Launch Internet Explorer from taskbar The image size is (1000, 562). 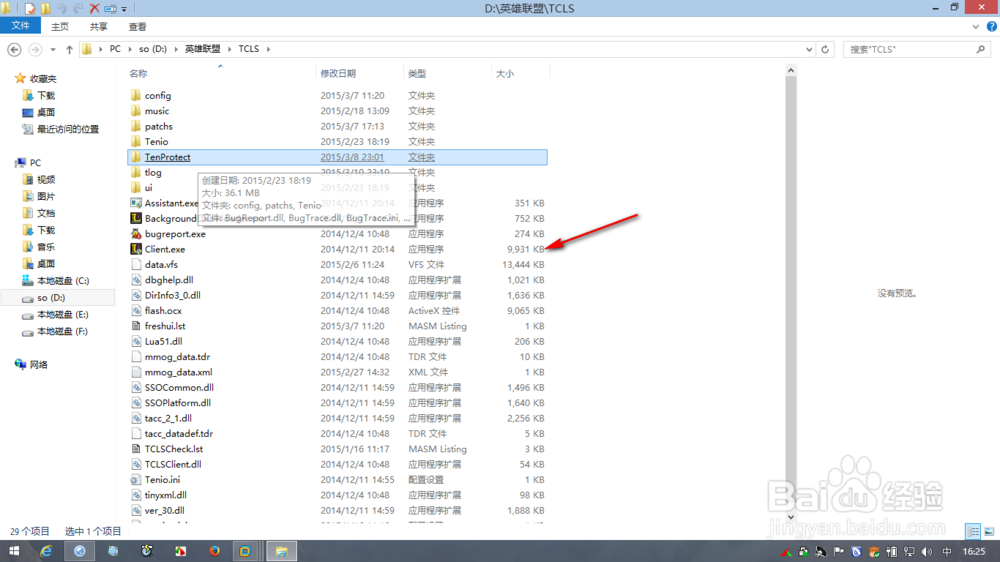click(x=46, y=551)
